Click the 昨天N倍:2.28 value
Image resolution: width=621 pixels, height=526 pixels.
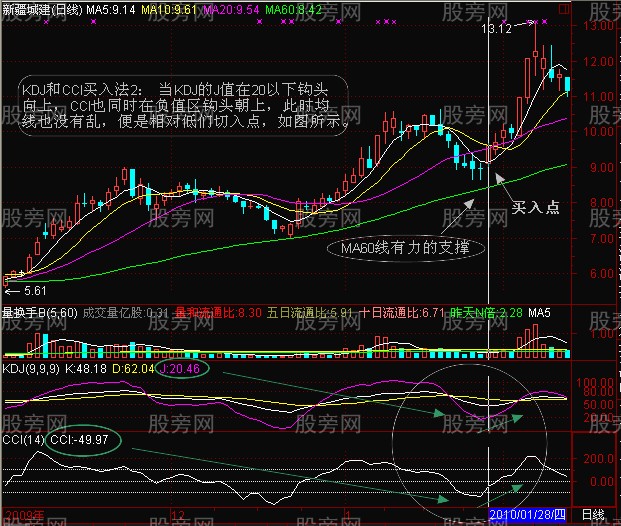coord(486,313)
